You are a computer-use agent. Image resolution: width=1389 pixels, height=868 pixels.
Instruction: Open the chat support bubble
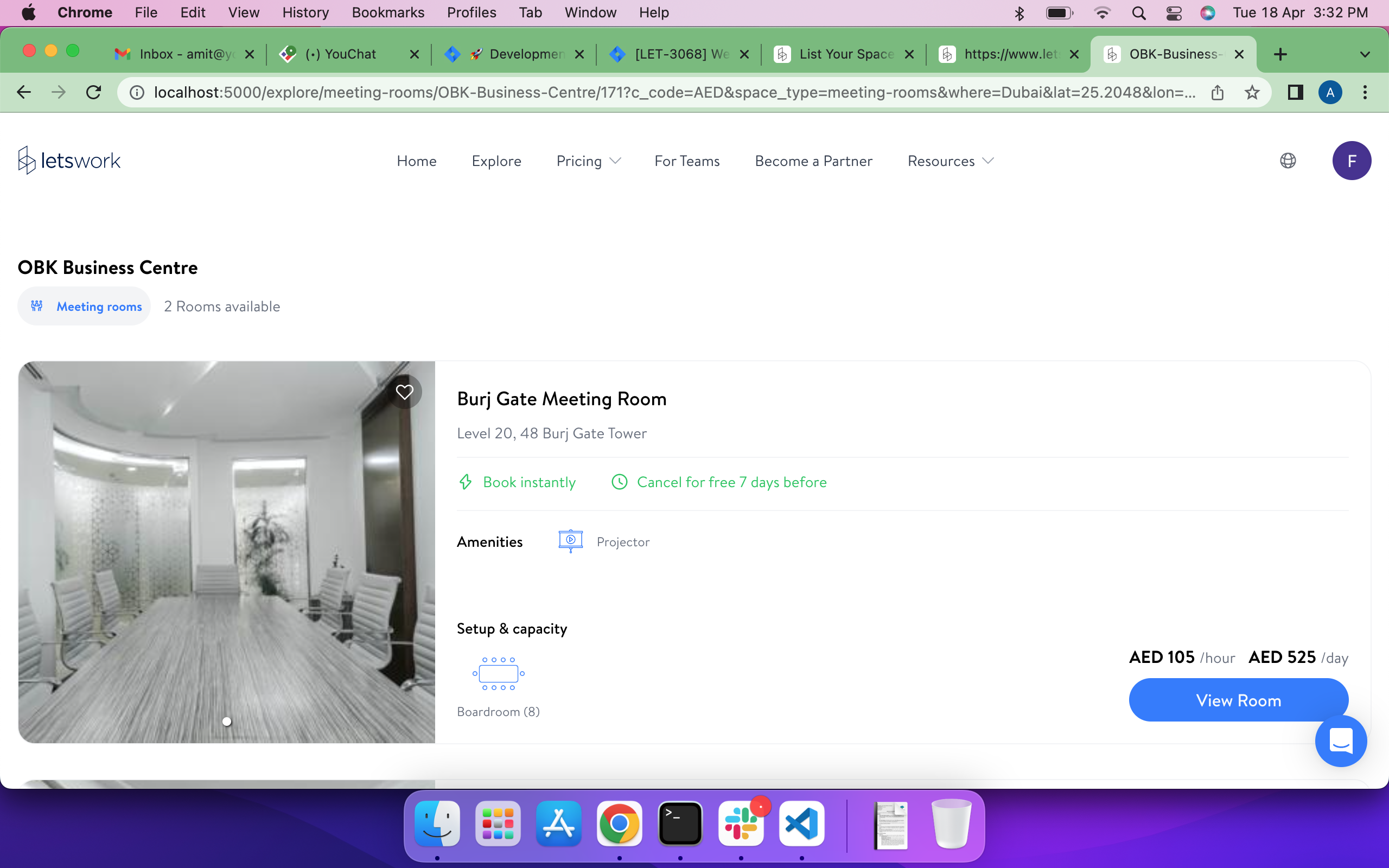point(1341,741)
